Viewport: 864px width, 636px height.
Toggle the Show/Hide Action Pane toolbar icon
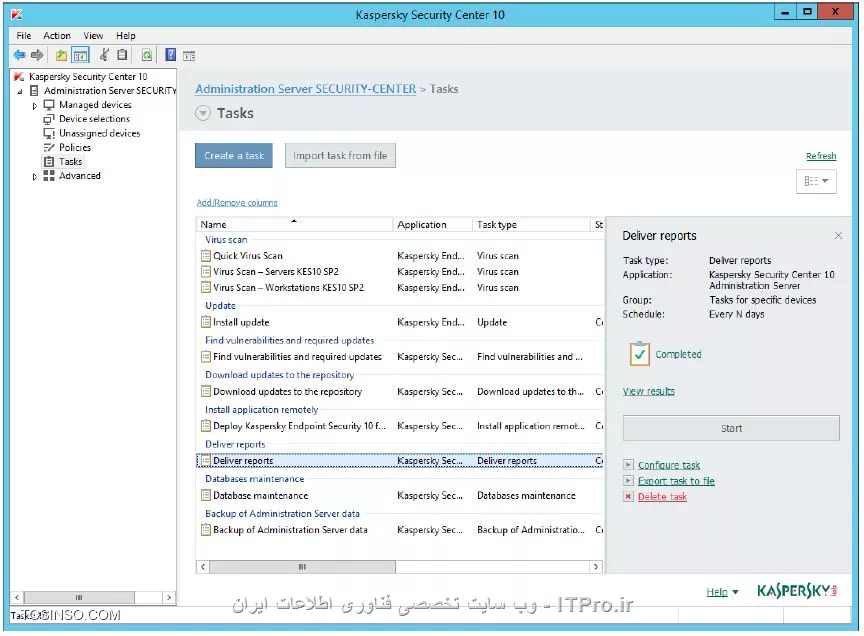(189, 56)
